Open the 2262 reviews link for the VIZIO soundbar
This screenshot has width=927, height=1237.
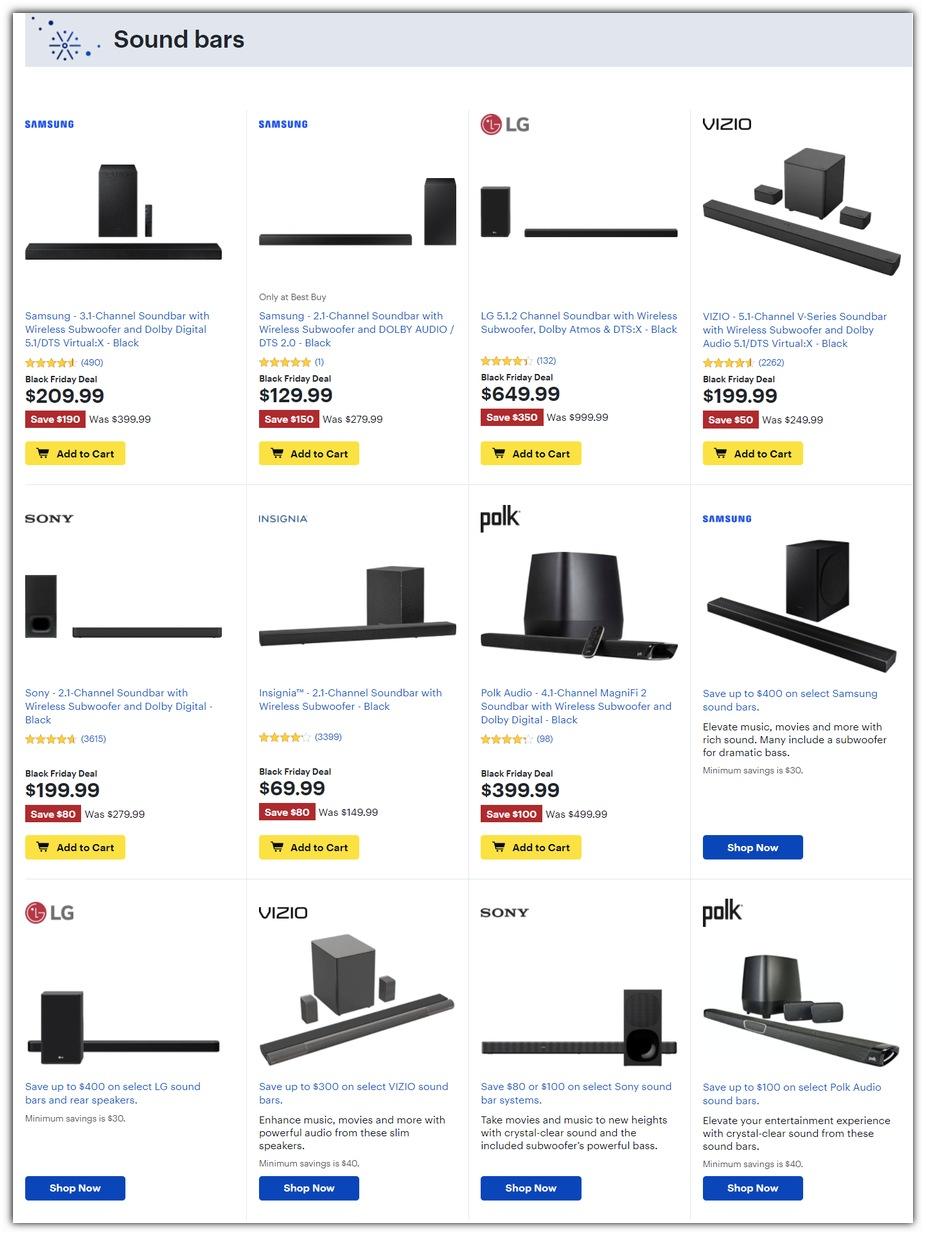pyautogui.click(x=771, y=363)
